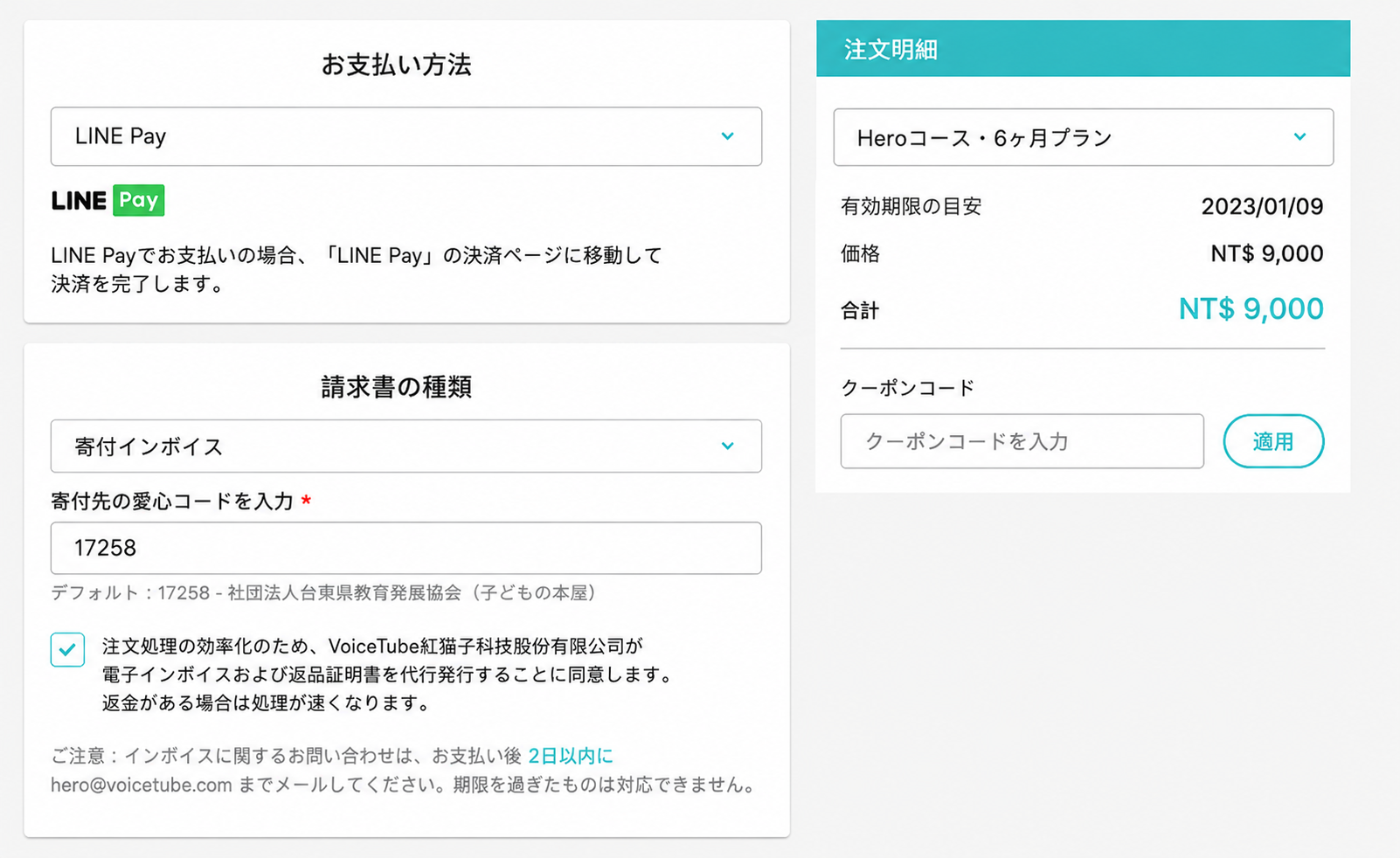Click the LINE Pay logo

[x=107, y=200]
